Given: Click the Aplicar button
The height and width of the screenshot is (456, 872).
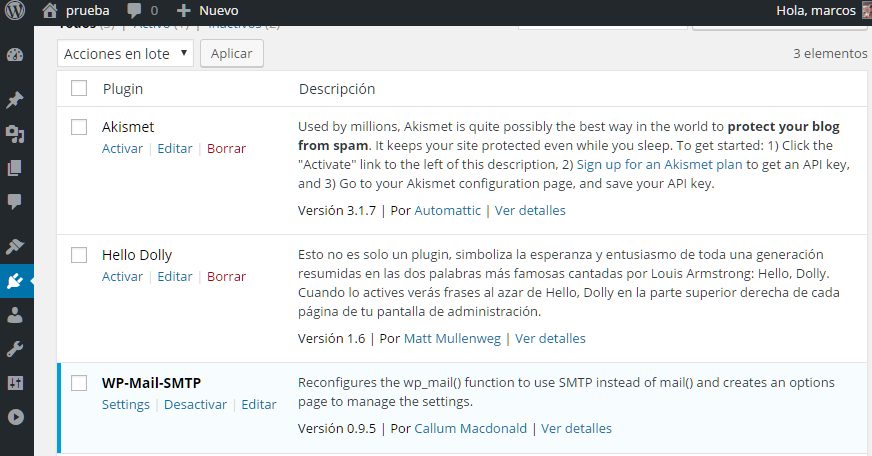Looking at the screenshot, I should click(231, 53).
